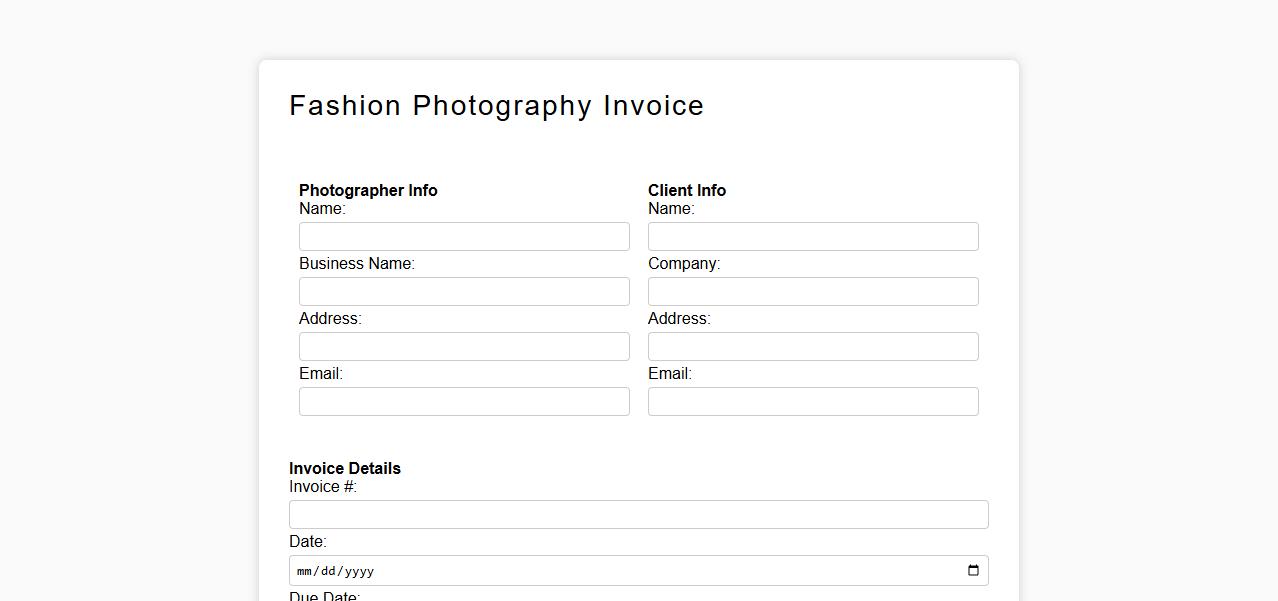Focus the Client Name input field
This screenshot has height=601, width=1278.
point(813,237)
